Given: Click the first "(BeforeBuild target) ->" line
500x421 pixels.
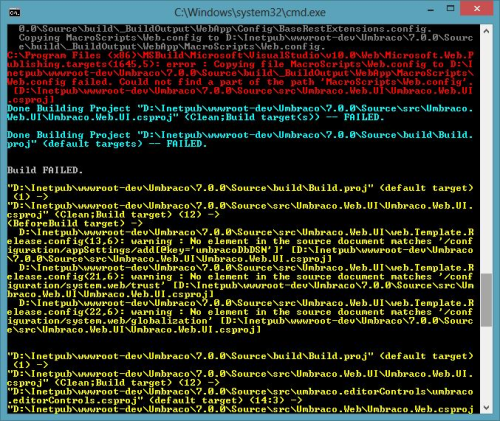Looking at the screenshot, I should [75, 224].
